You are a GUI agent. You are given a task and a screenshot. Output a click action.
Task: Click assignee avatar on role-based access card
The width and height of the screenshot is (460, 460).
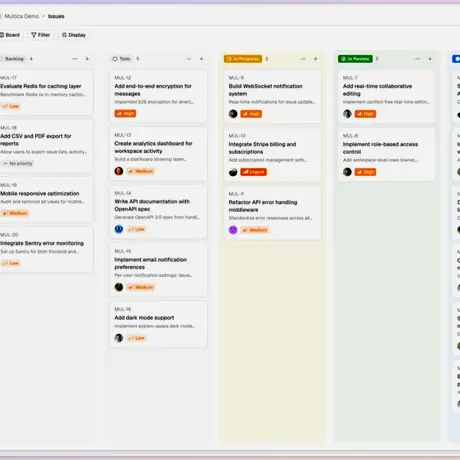tap(347, 172)
